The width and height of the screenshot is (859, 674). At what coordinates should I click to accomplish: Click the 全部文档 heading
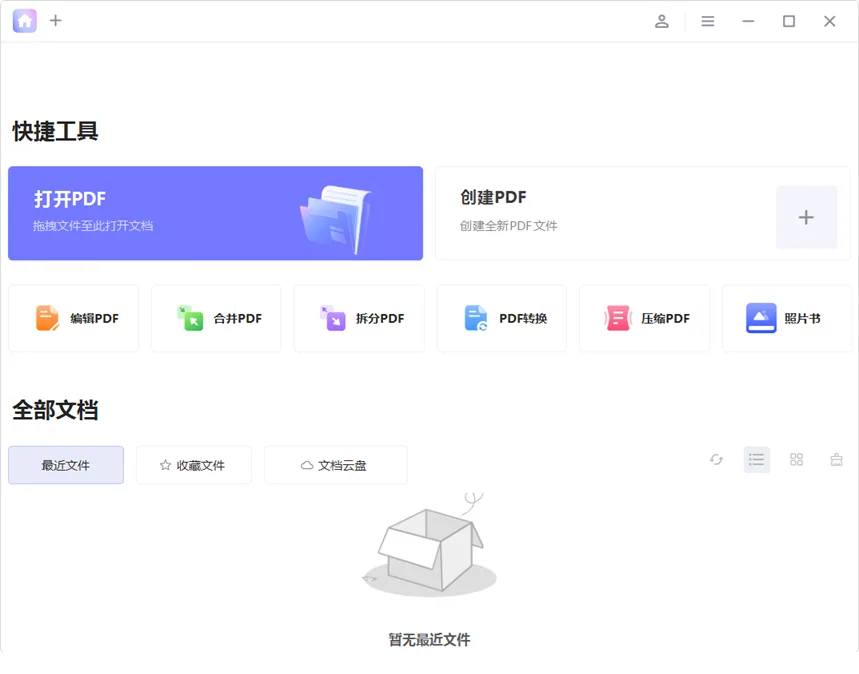(x=55, y=410)
